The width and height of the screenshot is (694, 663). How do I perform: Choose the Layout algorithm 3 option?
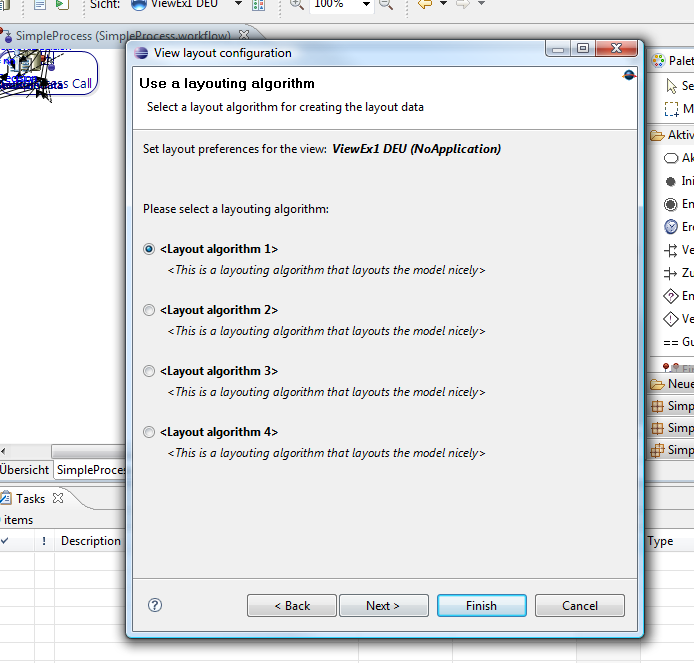(x=149, y=371)
